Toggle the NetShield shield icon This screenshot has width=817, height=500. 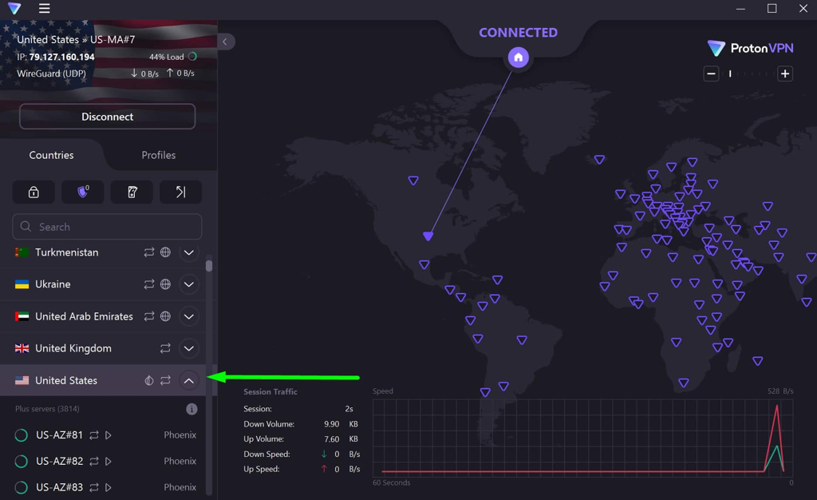[x=83, y=192]
